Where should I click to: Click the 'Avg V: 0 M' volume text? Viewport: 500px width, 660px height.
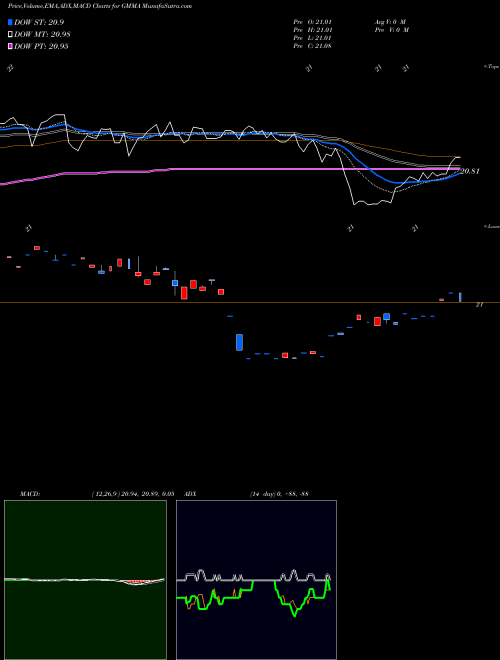coord(390,22)
